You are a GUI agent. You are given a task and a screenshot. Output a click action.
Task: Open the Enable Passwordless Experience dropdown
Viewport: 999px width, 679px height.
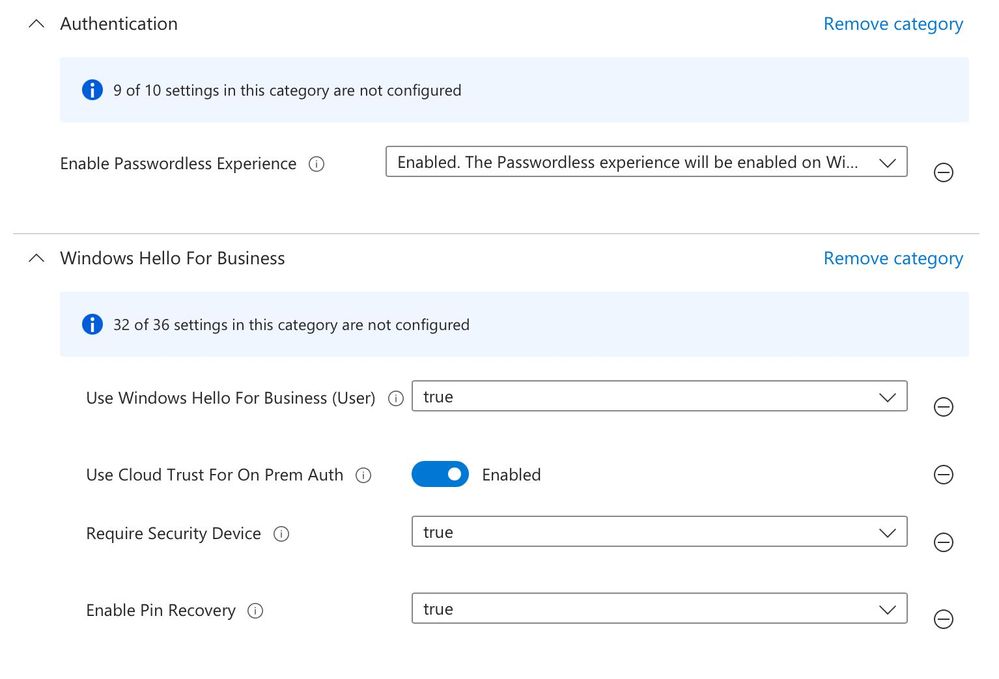click(646, 162)
